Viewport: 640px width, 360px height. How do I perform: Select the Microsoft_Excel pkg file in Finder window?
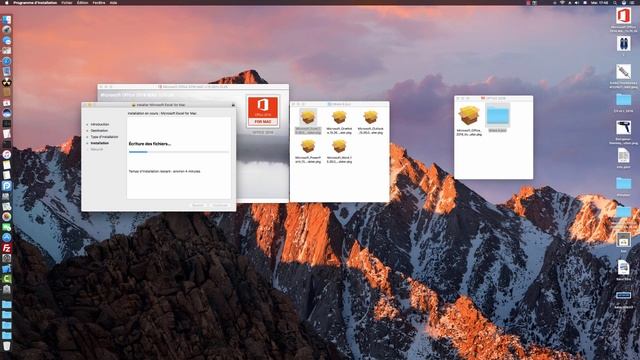[x=308, y=121]
